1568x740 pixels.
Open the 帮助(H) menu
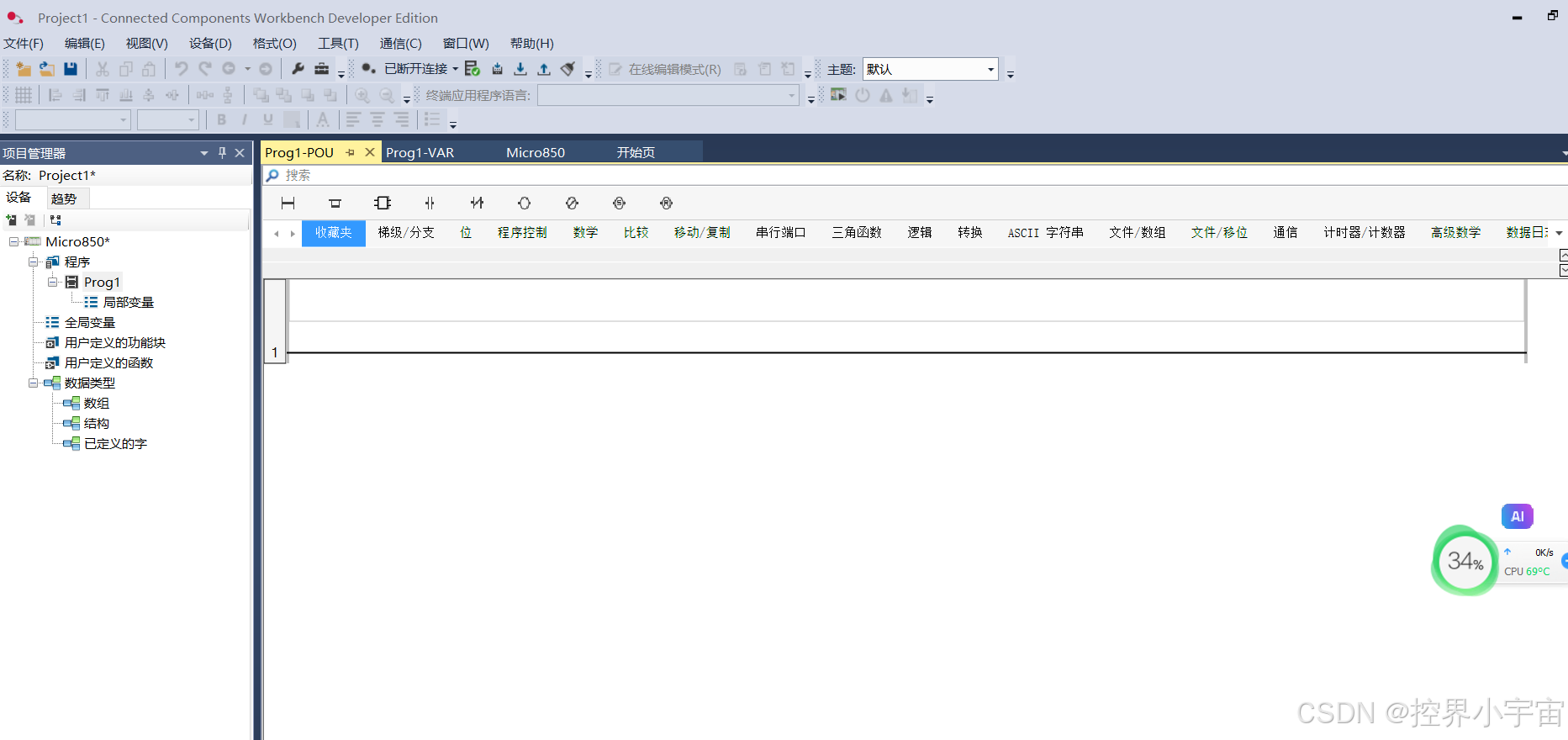[531, 43]
